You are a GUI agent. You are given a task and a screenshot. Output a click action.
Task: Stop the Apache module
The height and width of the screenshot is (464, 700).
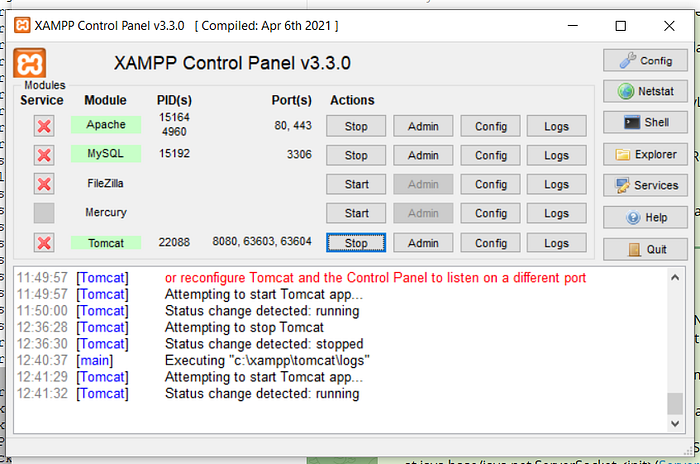[x=356, y=126]
